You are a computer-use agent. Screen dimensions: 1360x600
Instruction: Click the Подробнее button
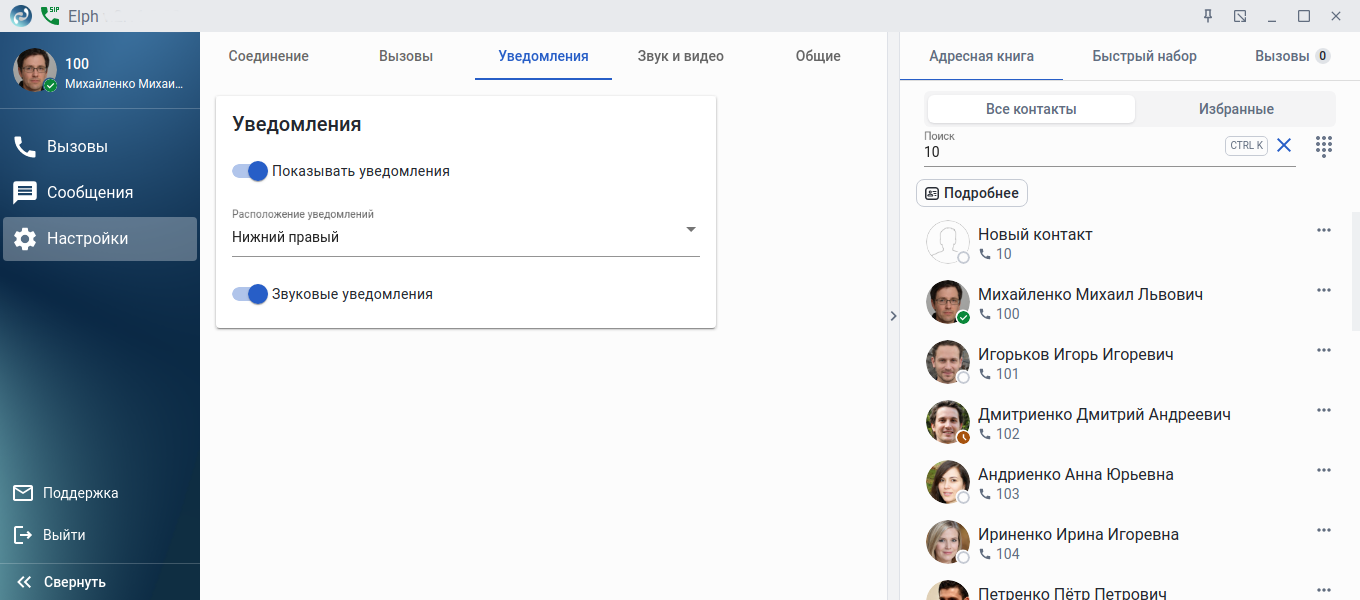tap(972, 193)
